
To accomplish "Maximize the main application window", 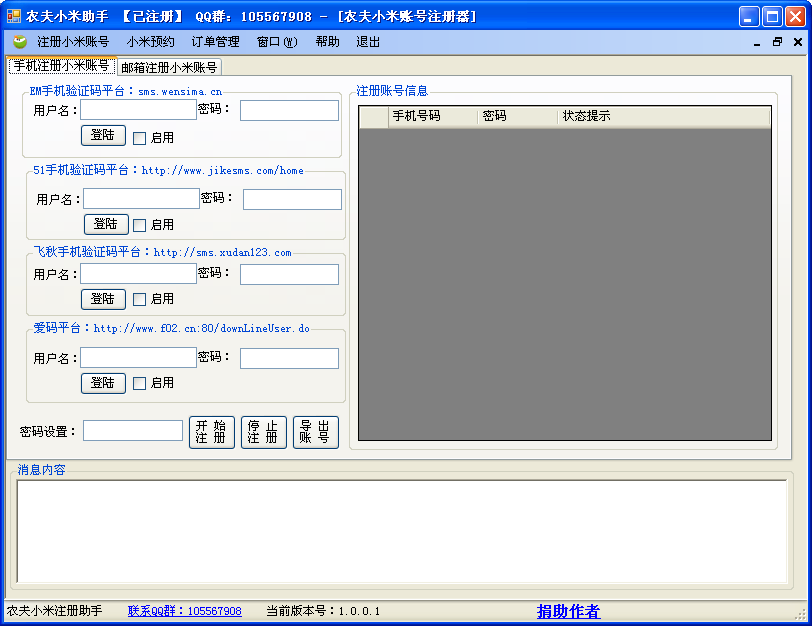I will [x=772, y=17].
